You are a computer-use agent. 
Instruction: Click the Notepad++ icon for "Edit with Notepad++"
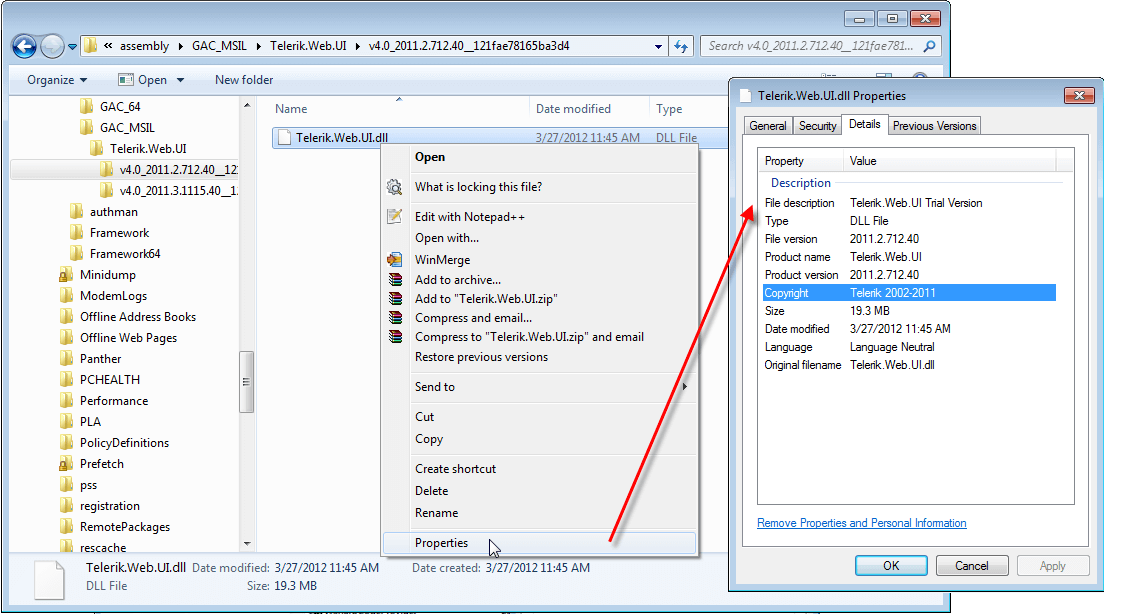tap(395, 215)
